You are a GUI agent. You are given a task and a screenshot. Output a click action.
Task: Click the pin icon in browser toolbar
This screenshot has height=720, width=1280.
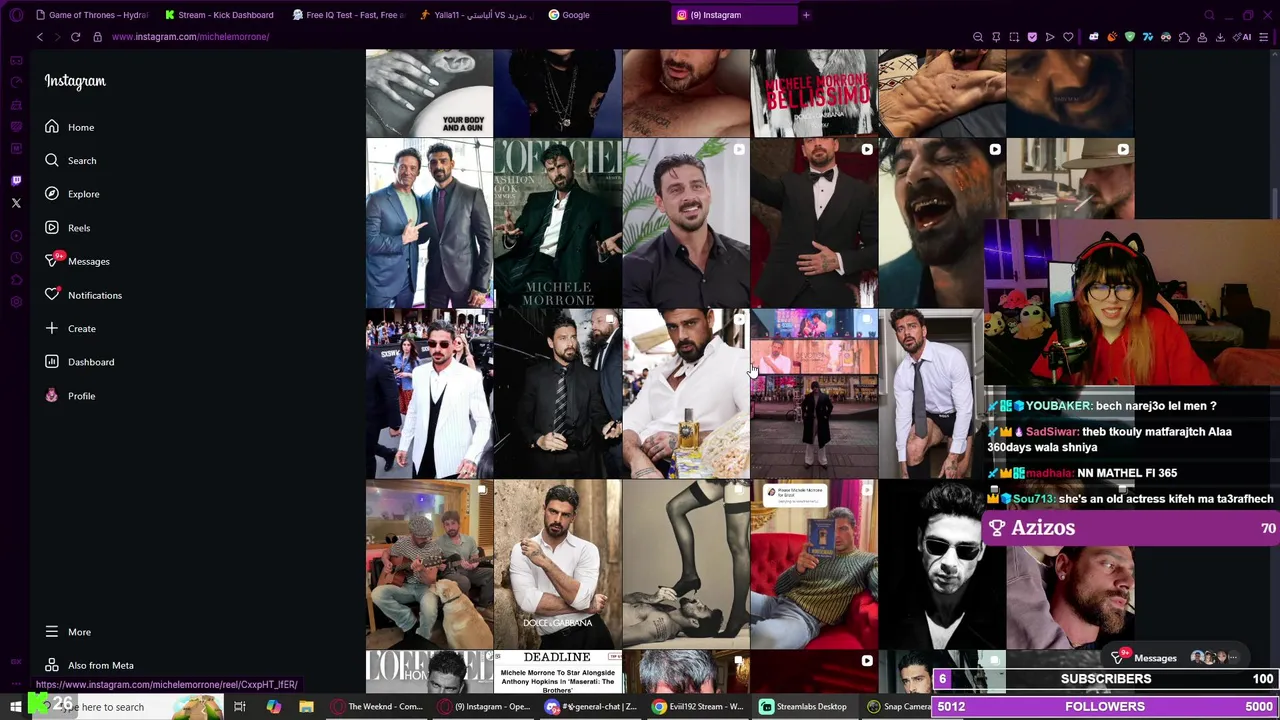(x=996, y=37)
